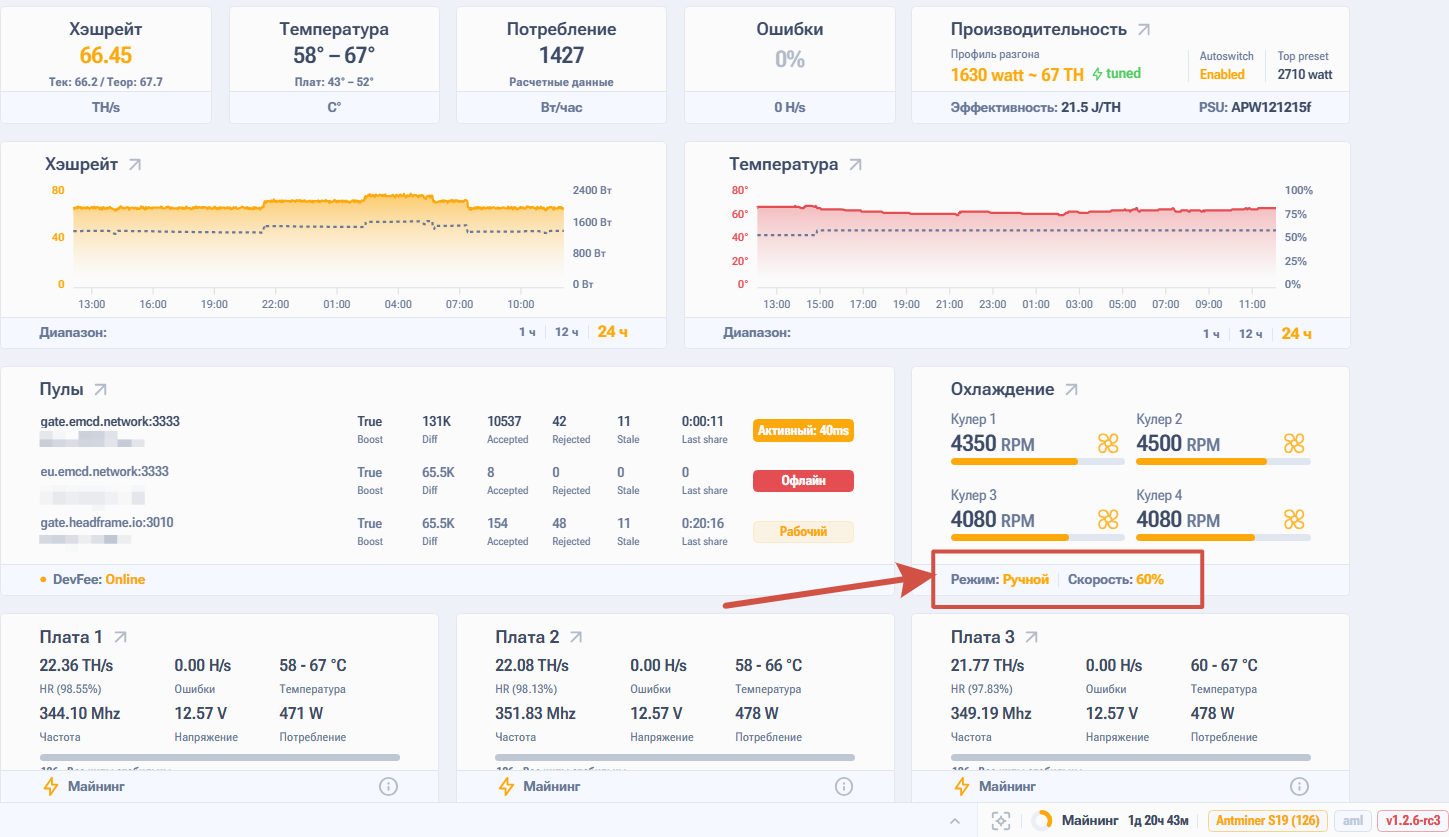Click the 66.45 hashrate value

pyautogui.click(x=106, y=55)
